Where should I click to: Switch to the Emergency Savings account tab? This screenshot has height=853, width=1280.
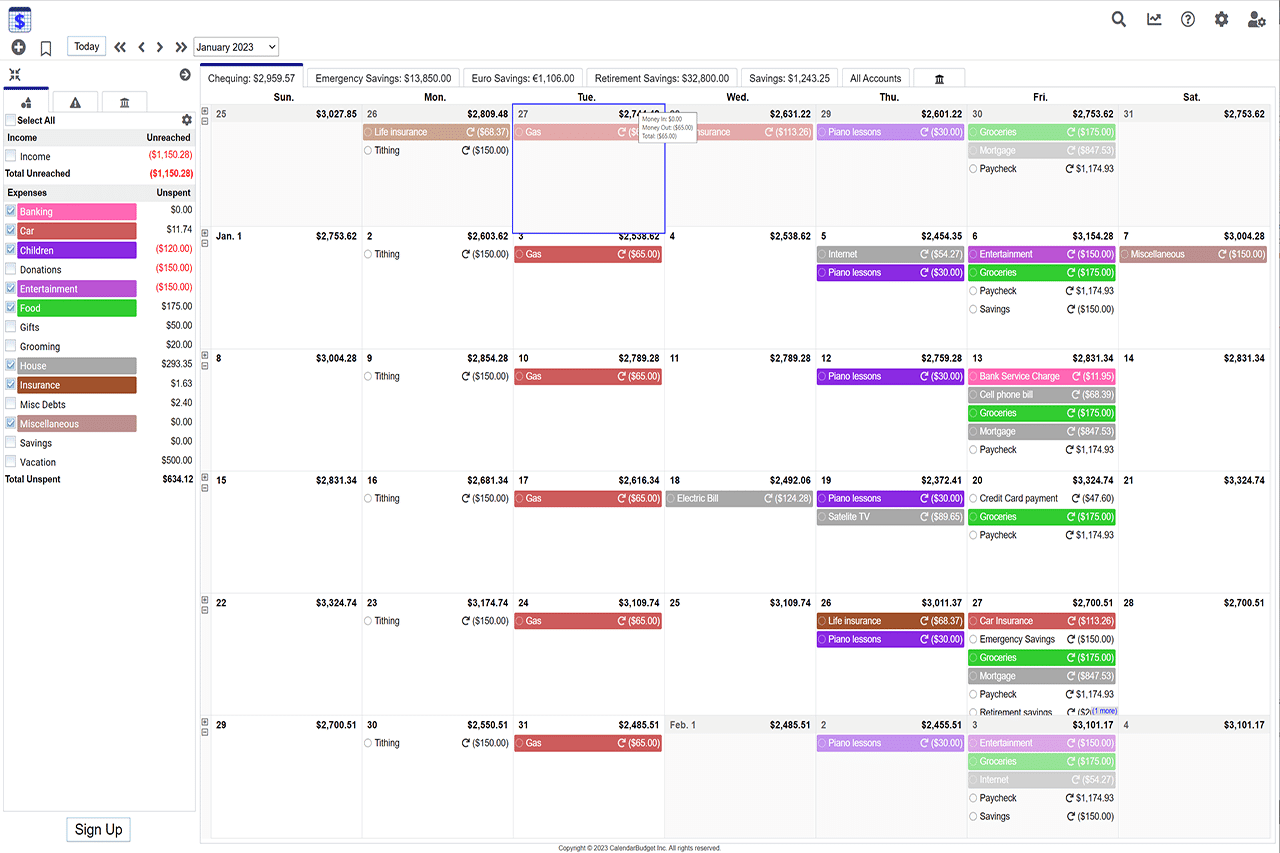coord(384,78)
